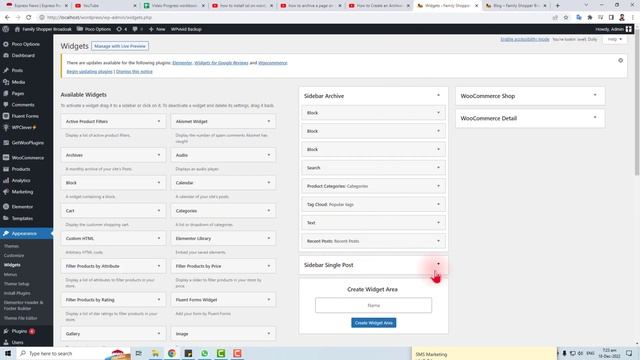
Task: Open File Explorer from the taskbar
Action: (156, 353)
